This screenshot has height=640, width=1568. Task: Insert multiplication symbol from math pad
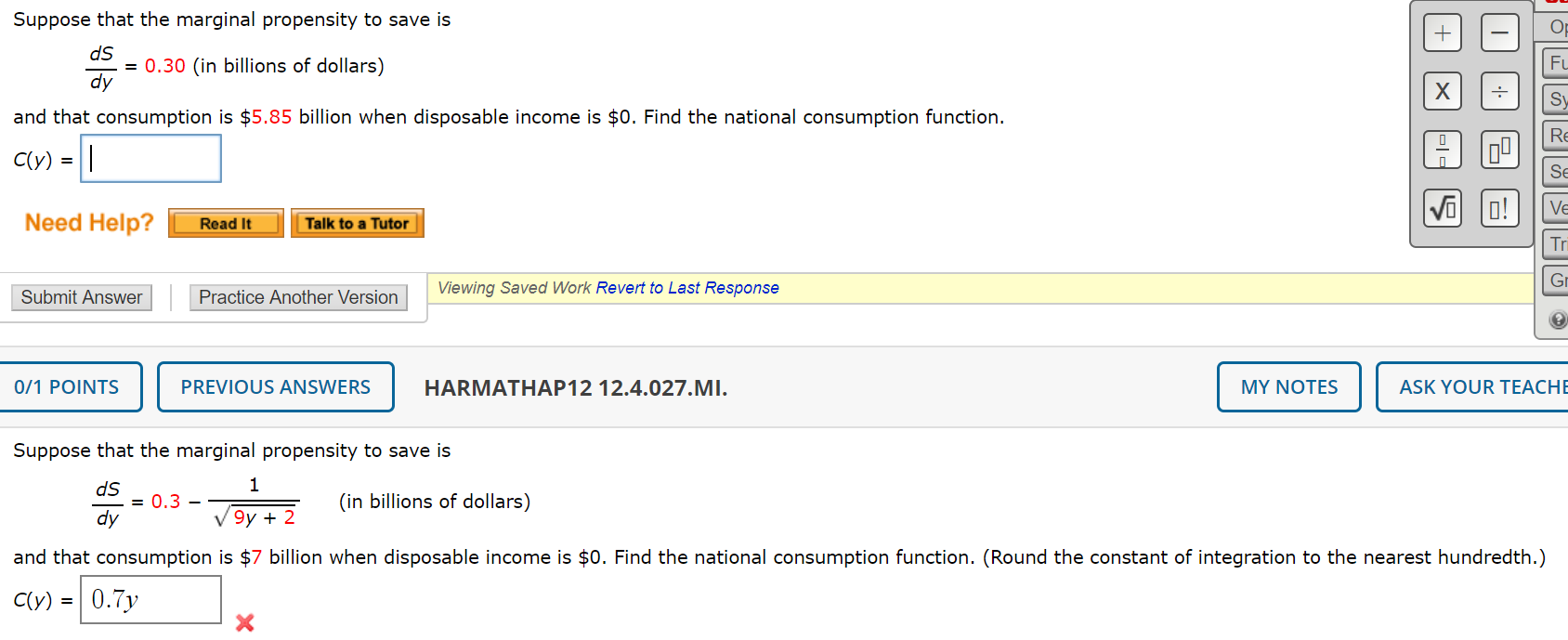(1443, 91)
